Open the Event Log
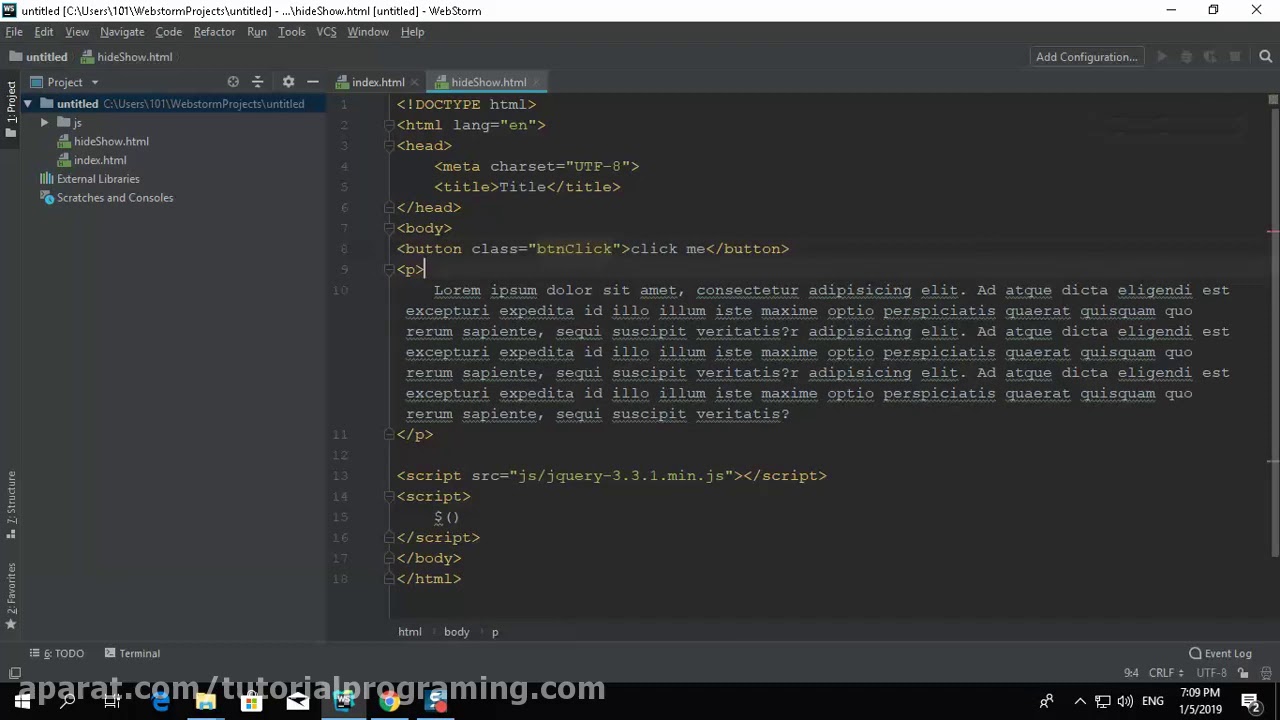Viewport: 1280px width, 720px height. [1220, 653]
